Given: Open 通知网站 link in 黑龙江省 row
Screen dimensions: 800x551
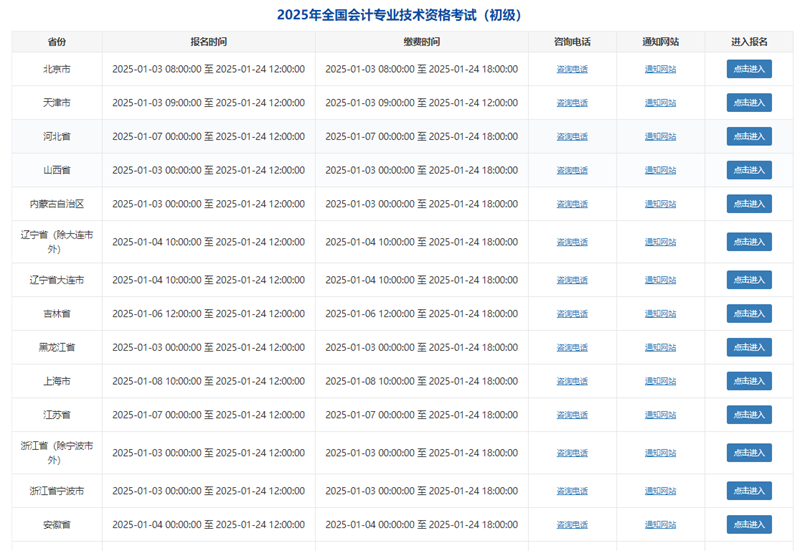Looking at the screenshot, I should [660, 347].
